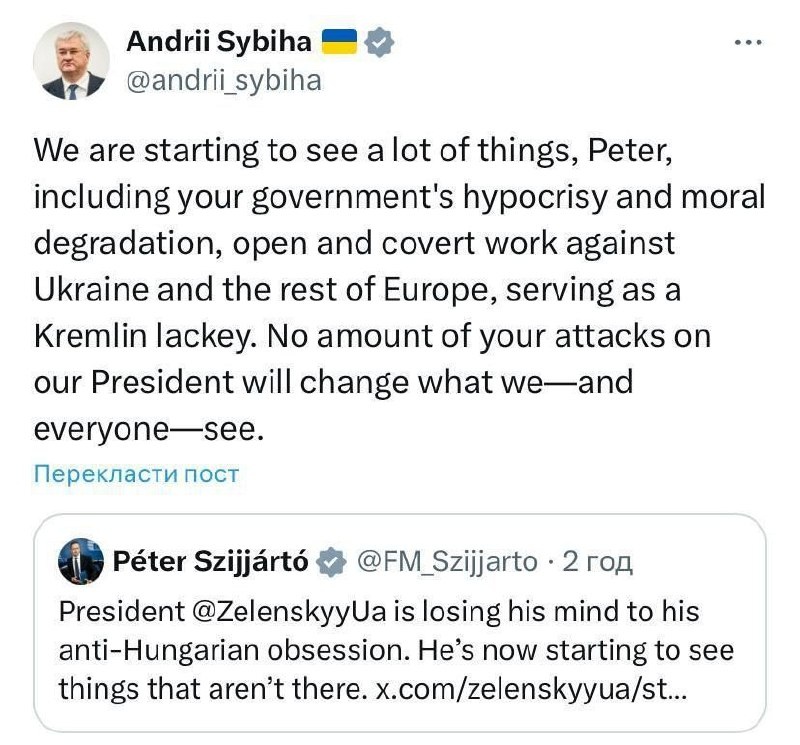Click the line 'degradation, open and covert work against'
This screenshot has height=745, width=800.
355,244
